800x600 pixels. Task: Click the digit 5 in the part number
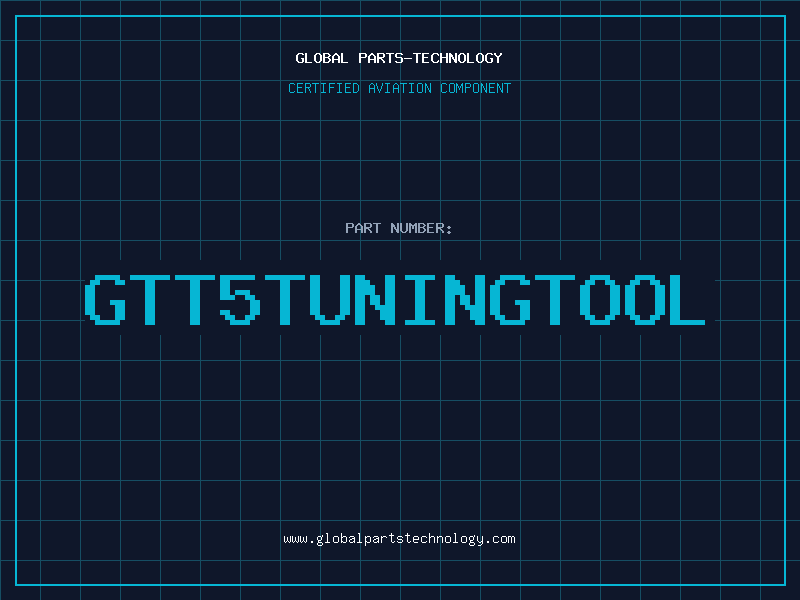(240, 299)
